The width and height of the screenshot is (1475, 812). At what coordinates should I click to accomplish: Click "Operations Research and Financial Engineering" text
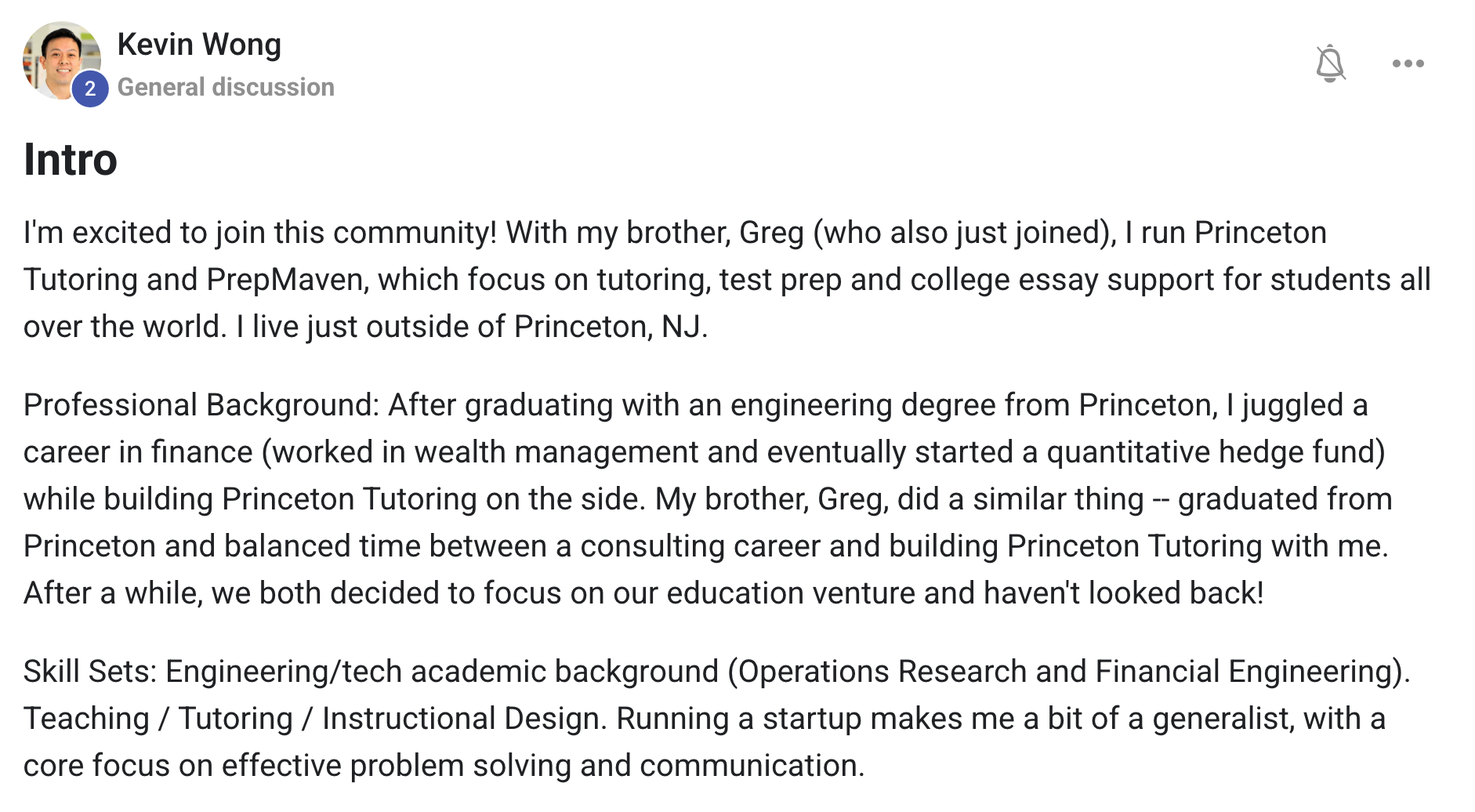tap(1069, 672)
